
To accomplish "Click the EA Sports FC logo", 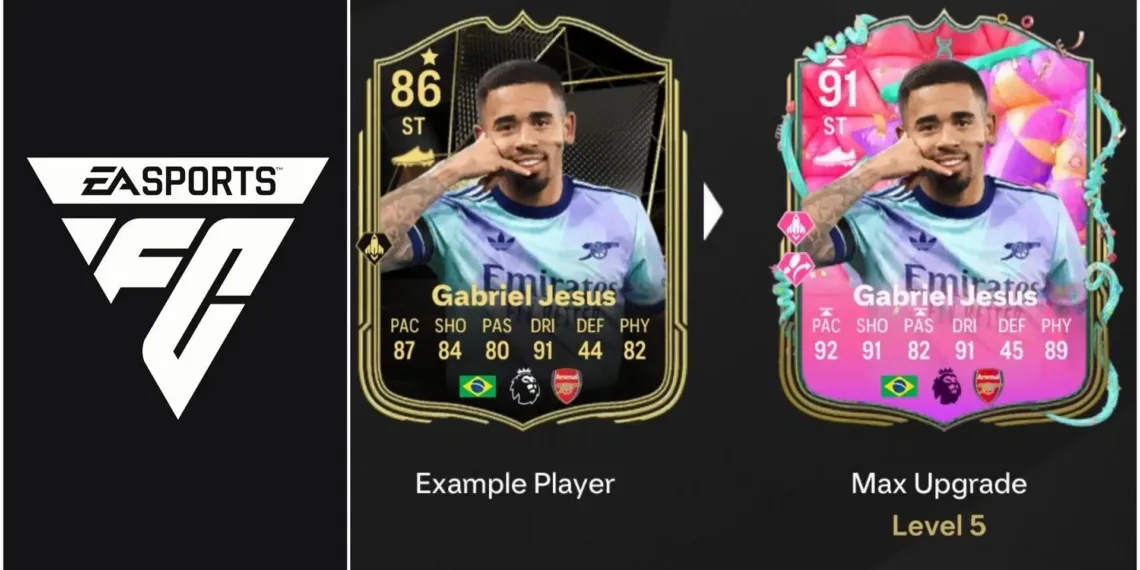I will 177,286.
